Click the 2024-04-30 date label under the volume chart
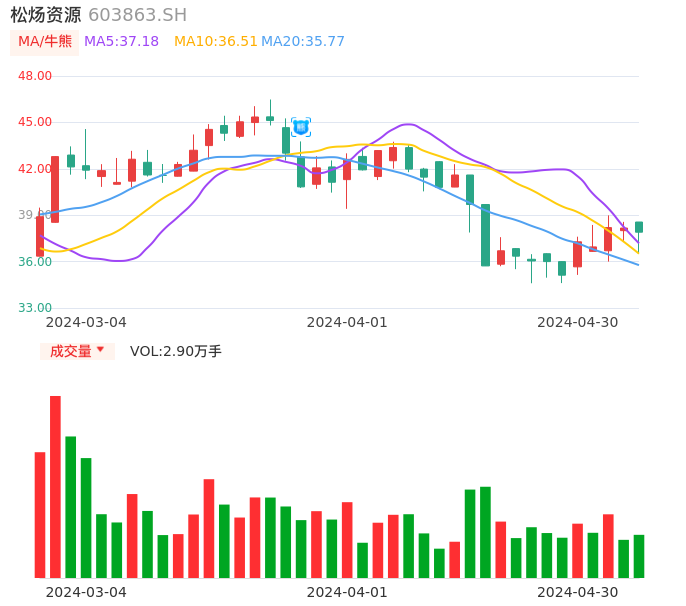The height and width of the screenshot is (606, 686). point(578,592)
